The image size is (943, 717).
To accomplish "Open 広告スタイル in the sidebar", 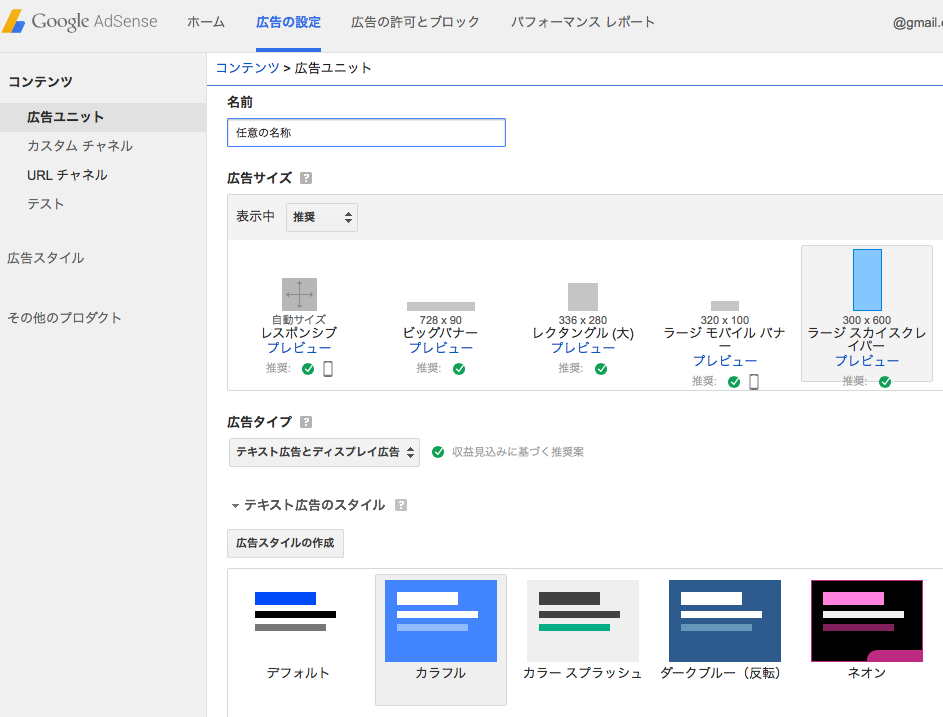I will point(46,258).
